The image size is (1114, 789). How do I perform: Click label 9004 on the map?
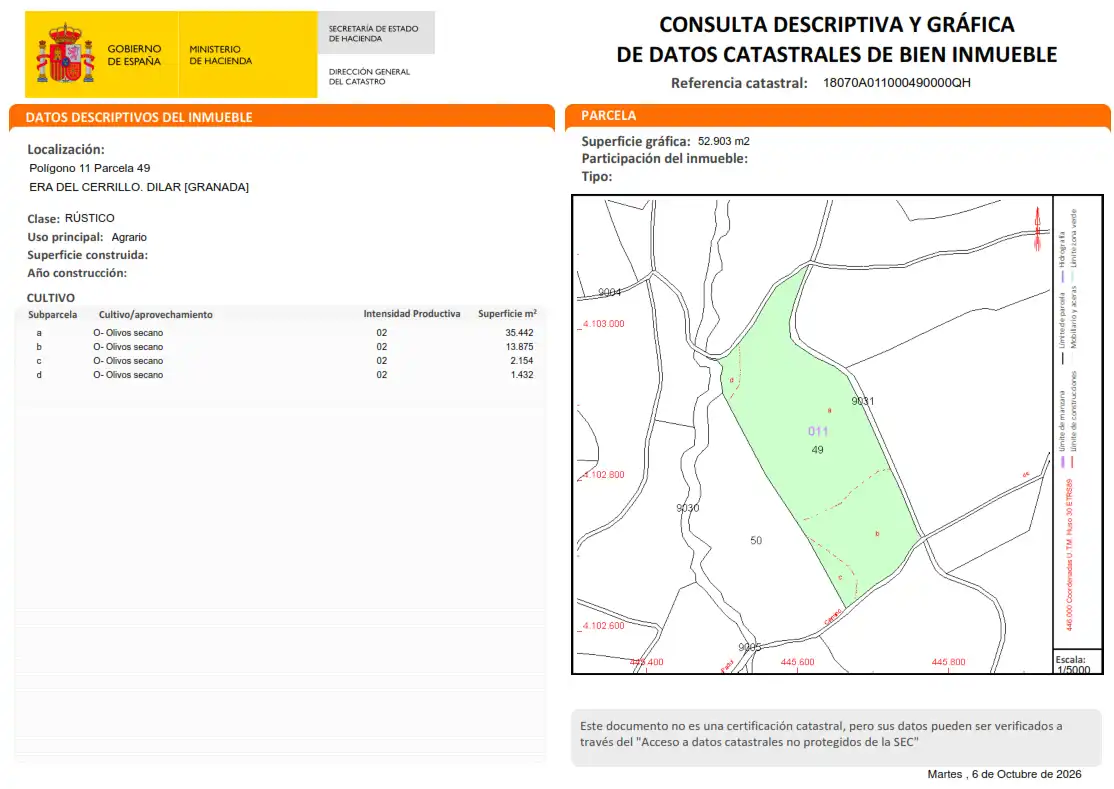[610, 292]
